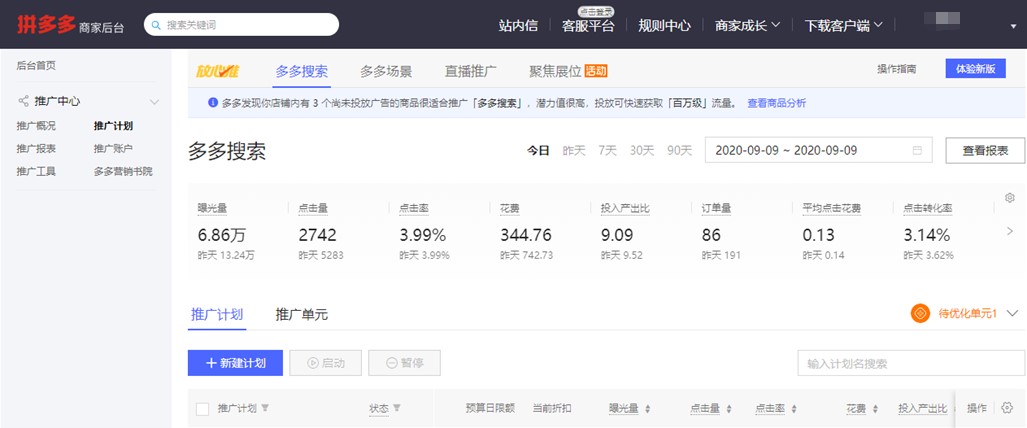Open 客服平台 in top navigation
Viewport: 1027px width, 428px height.
tap(588, 26)
